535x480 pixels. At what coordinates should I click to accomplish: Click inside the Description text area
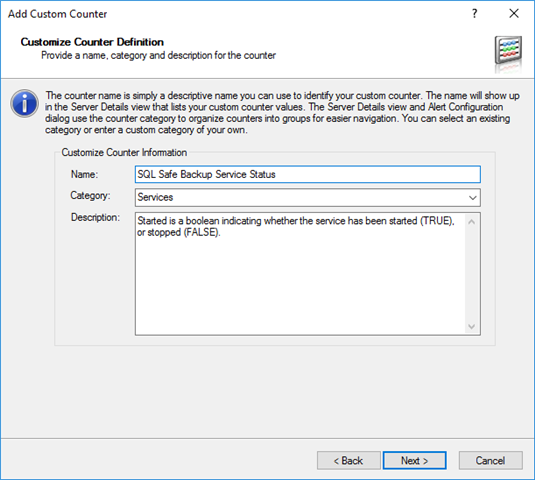[x=300, y=274]
